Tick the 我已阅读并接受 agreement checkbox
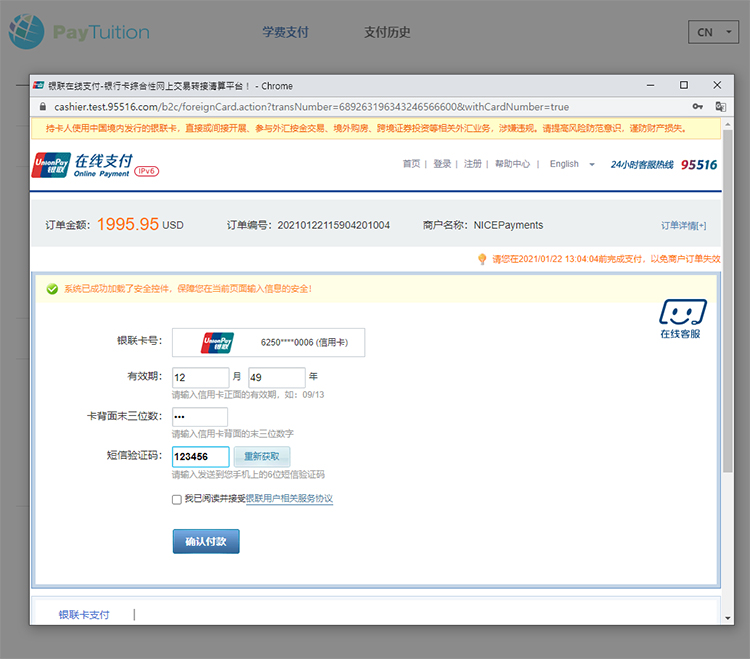Viewport: 750px width, 659px height. (x=177, y=499)
